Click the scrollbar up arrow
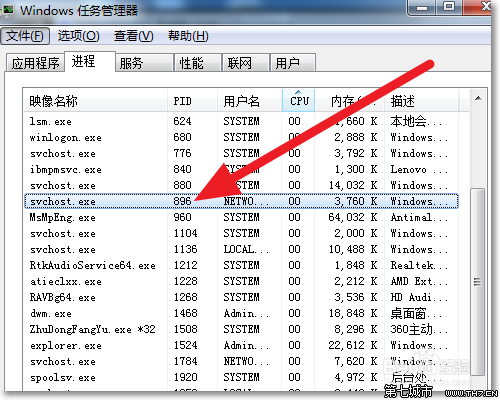 click(x=478, y=98)
